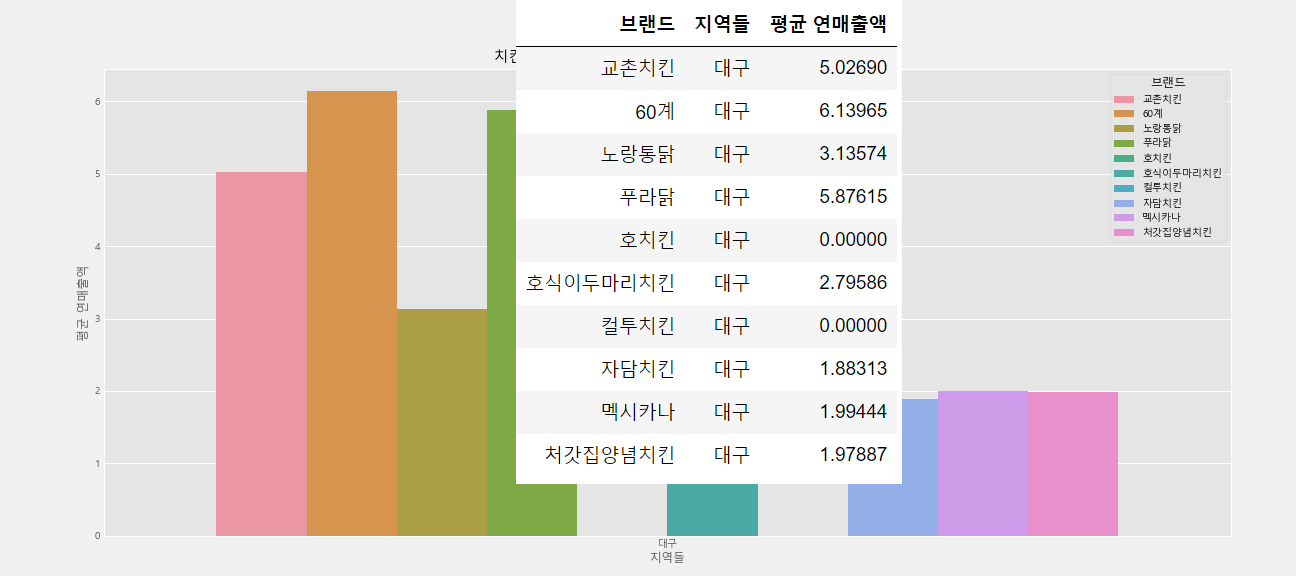This screenshot has width=1296, height=576.
Task: Click the 교촌치킨 label in the legend
Action: [1162, 99]
